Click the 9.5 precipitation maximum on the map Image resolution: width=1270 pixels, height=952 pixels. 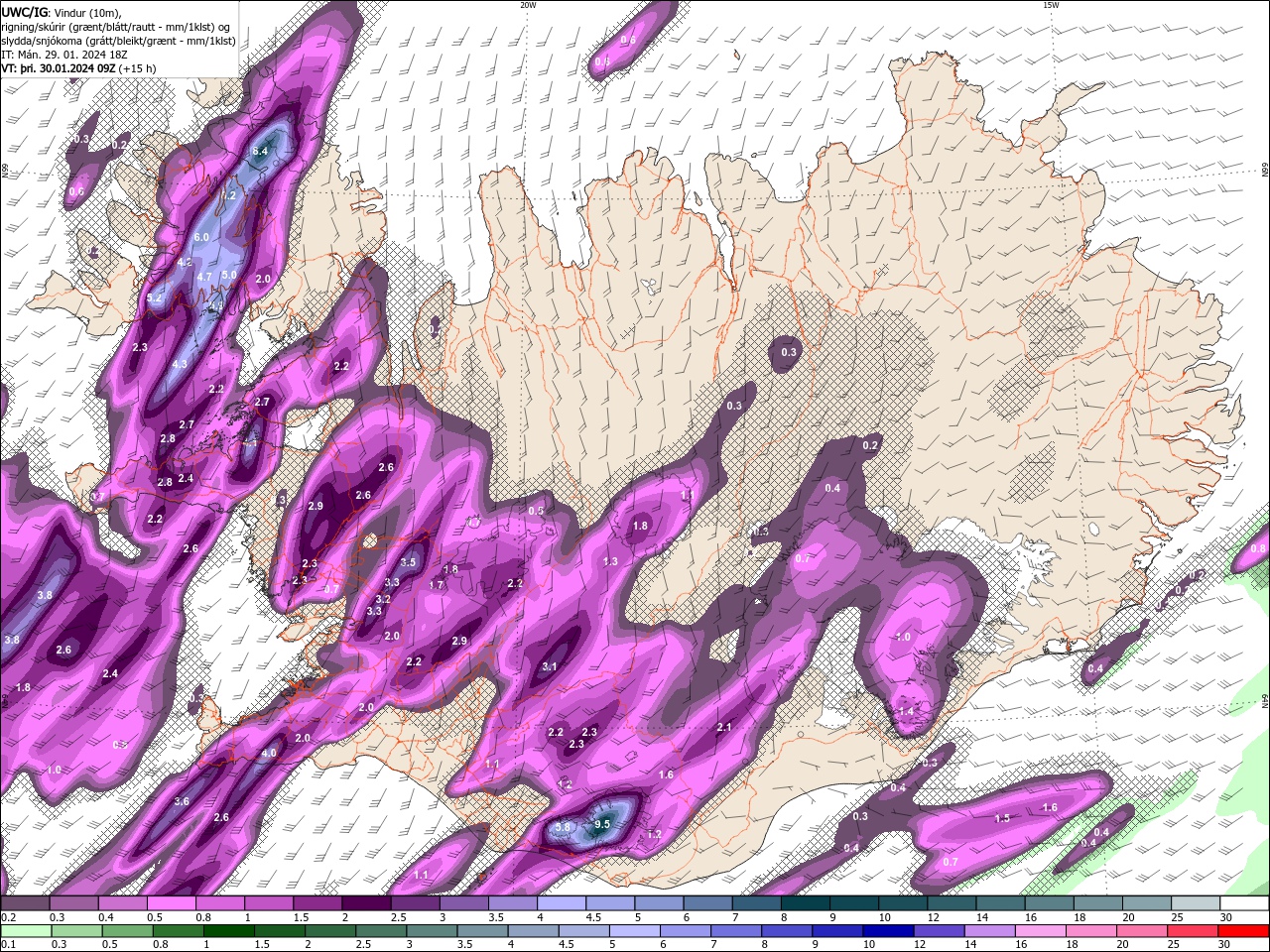tap(602, 824)
